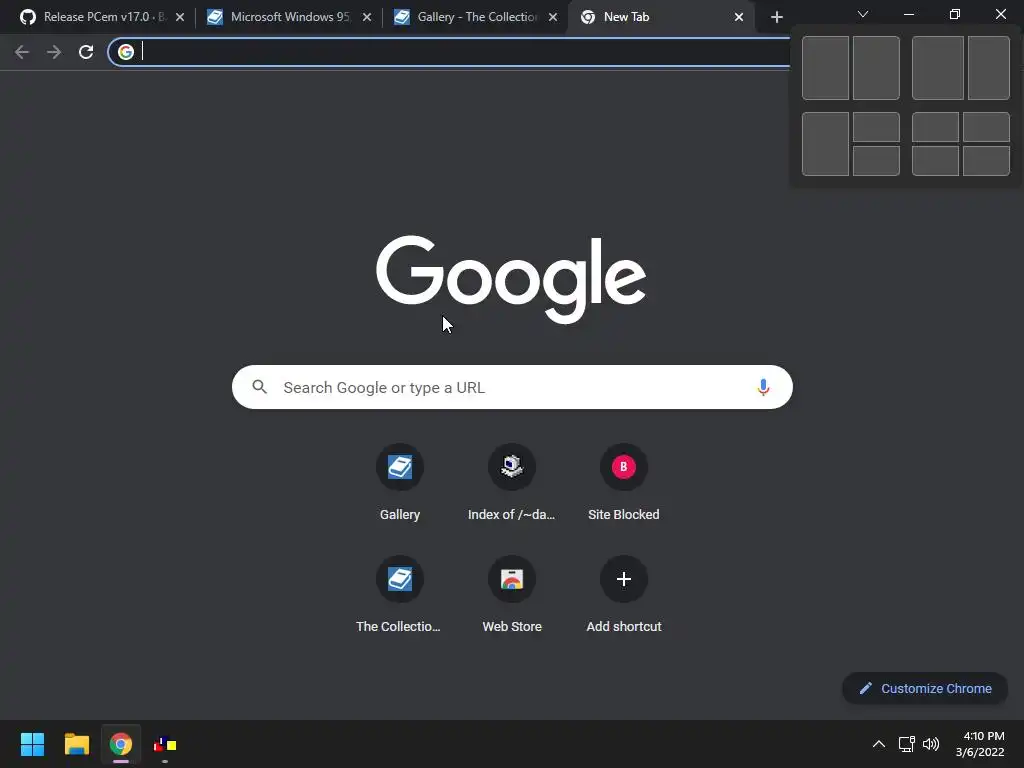Image resolution: width=1024 pixels, height=768 pixels.
Task: Click the magnifier icon in search box
Action: click(x=259, y=387)
